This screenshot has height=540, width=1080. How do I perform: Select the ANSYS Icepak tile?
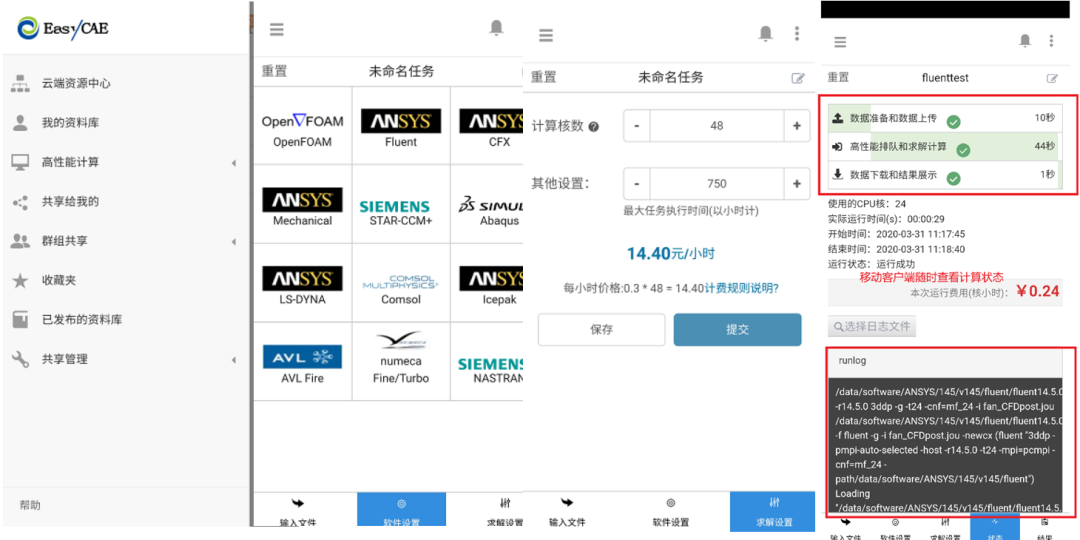tap(487, 282)
